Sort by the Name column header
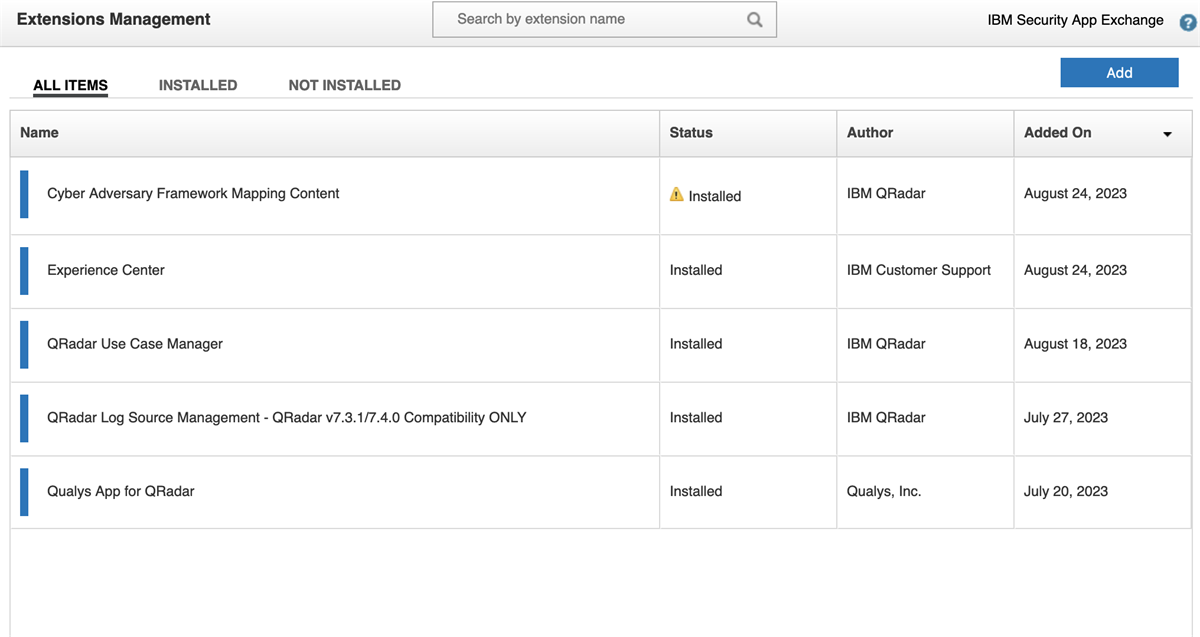 tap(40, 133)
